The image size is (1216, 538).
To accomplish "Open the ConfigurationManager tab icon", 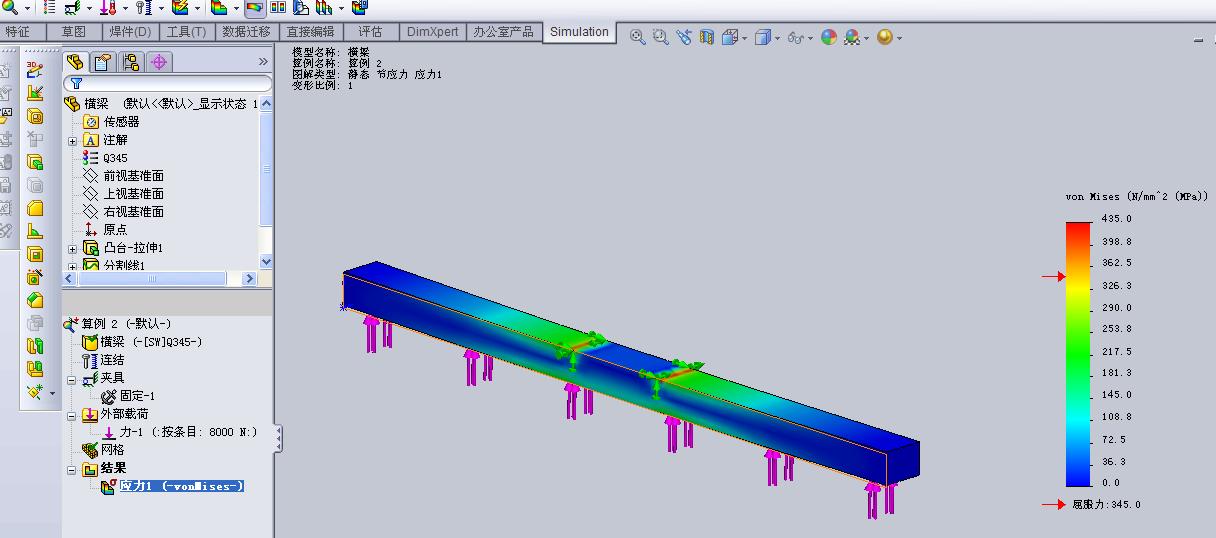I will tap(131, 62).
